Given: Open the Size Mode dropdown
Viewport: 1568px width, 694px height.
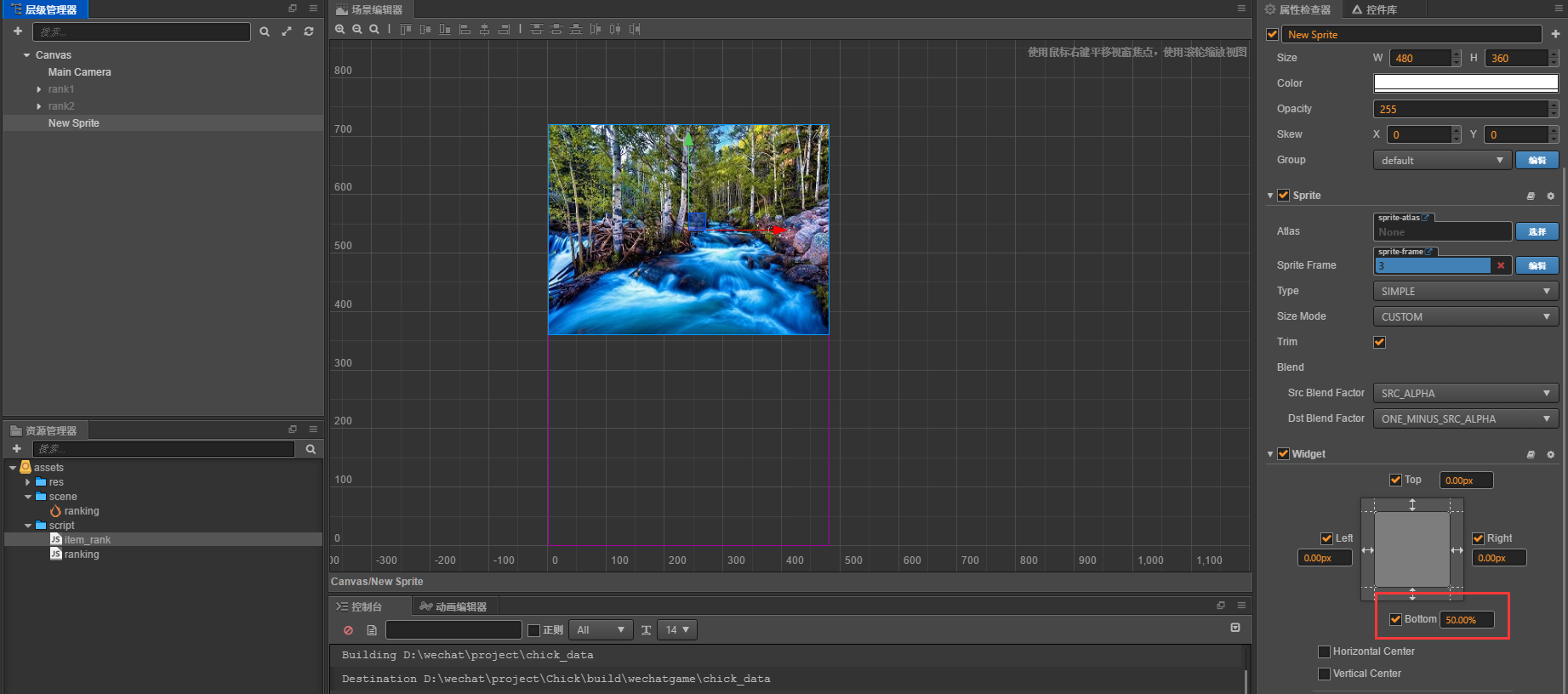Looking at the screenshot, I should 1466,316.
